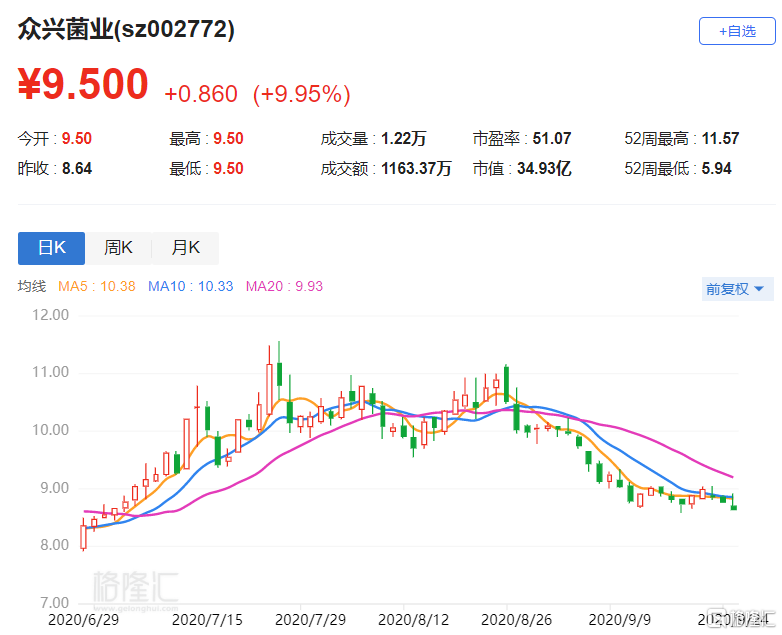782x635 pixels.
Task: Click the first candlestick at 2020/6/29
Action: pos(83,536)
